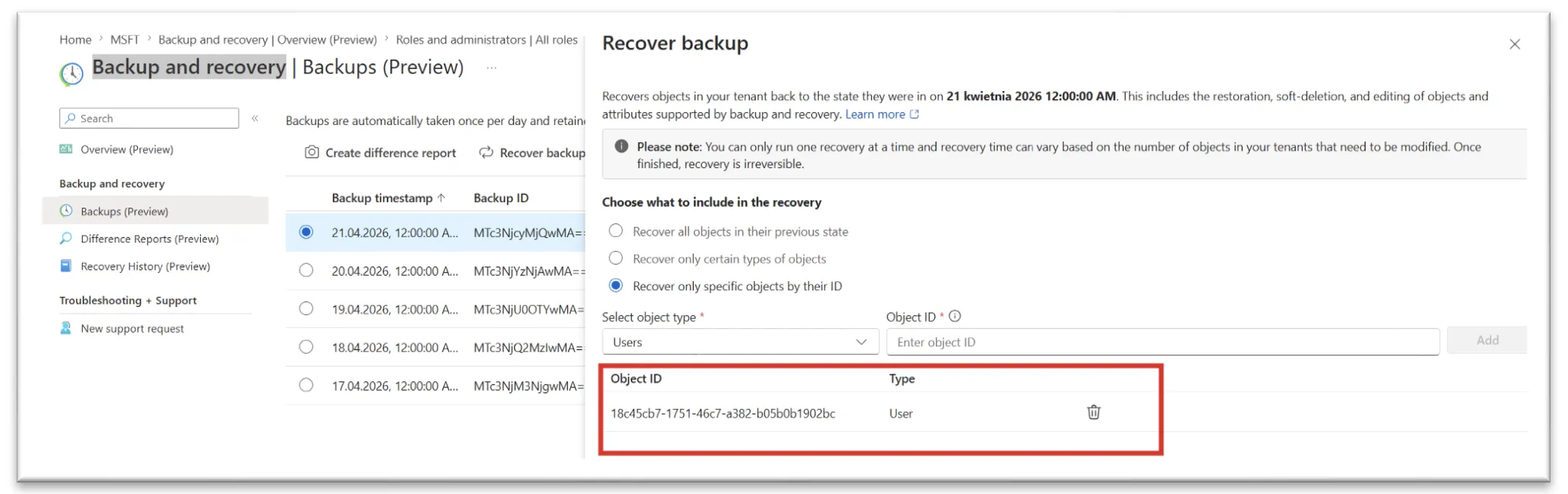Click the sidebar Search box
Viewport: 1568px width, 494px height.
[149, 118]
